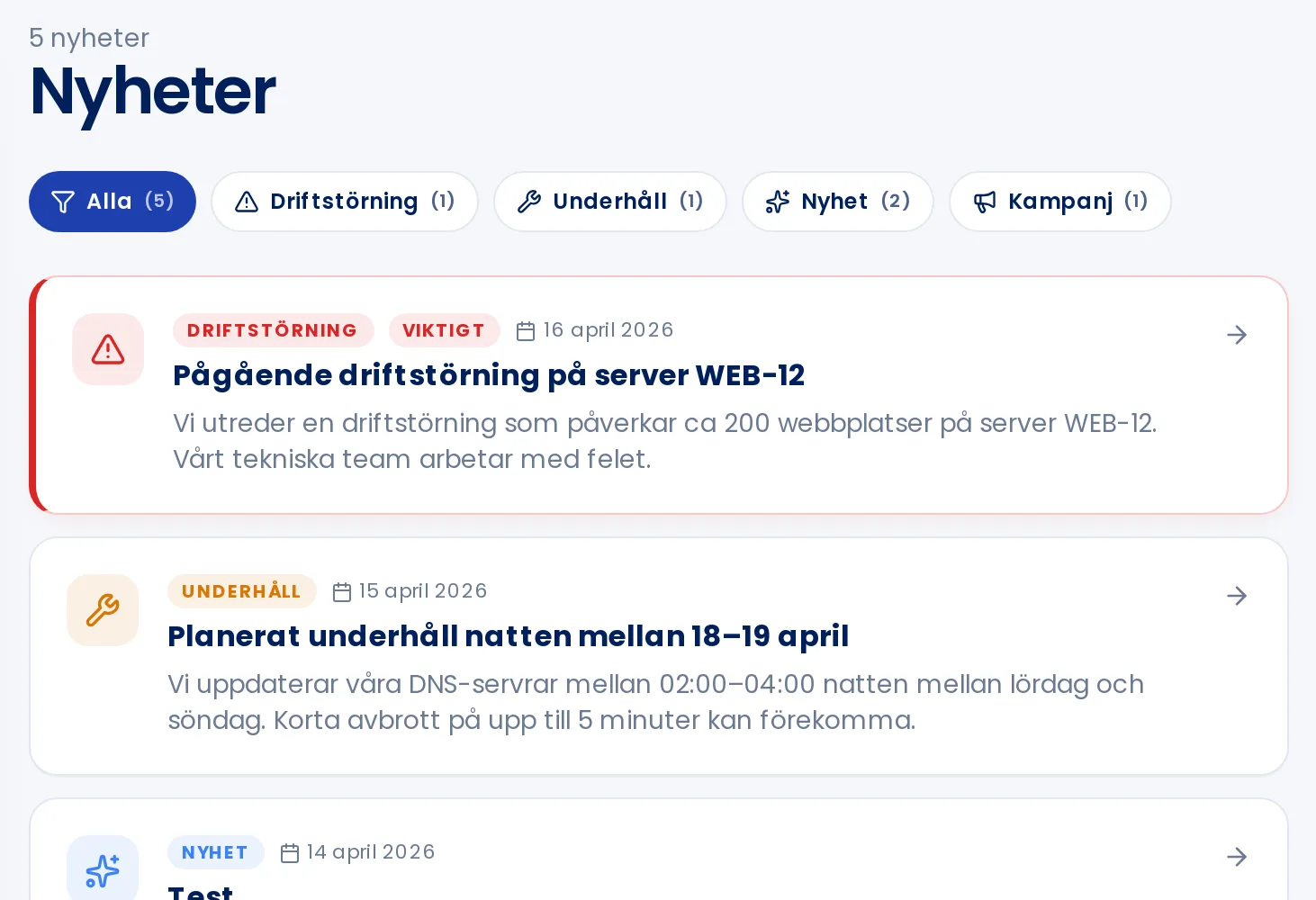This screenshot has height=900, width=1316.
Task: Click the description about 200 webbplatser
Action: [x=665, y=441]
